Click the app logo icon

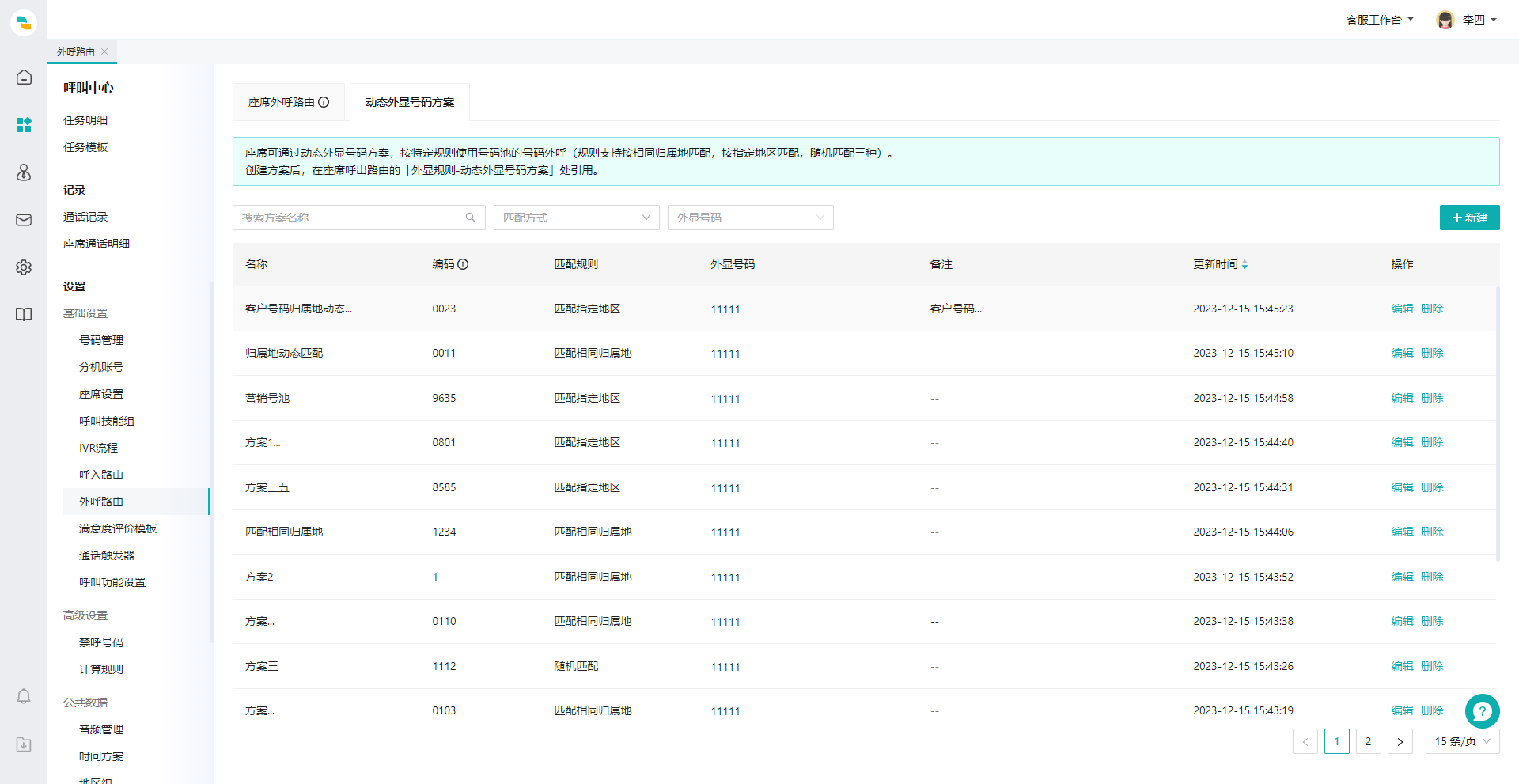[24, 22]
